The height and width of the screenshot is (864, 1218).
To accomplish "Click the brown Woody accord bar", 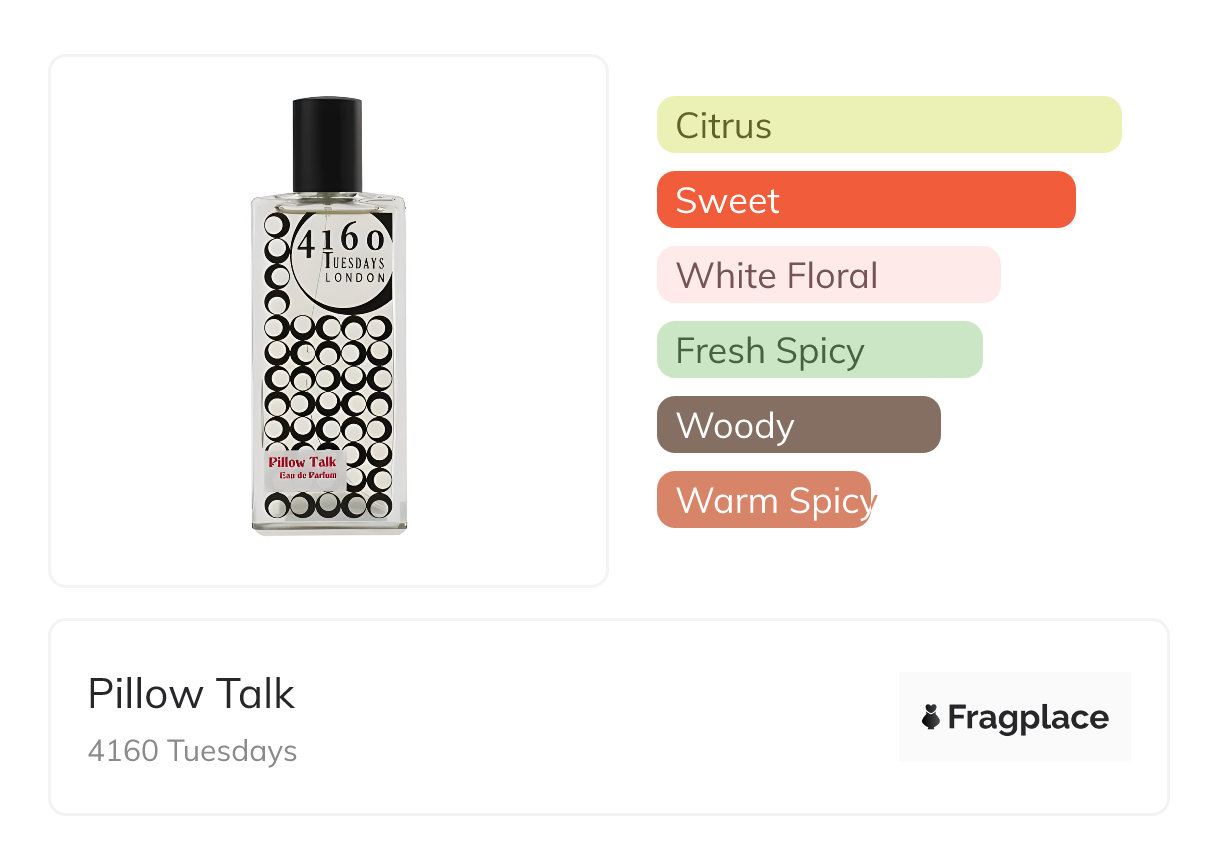I will coord(798,425).
